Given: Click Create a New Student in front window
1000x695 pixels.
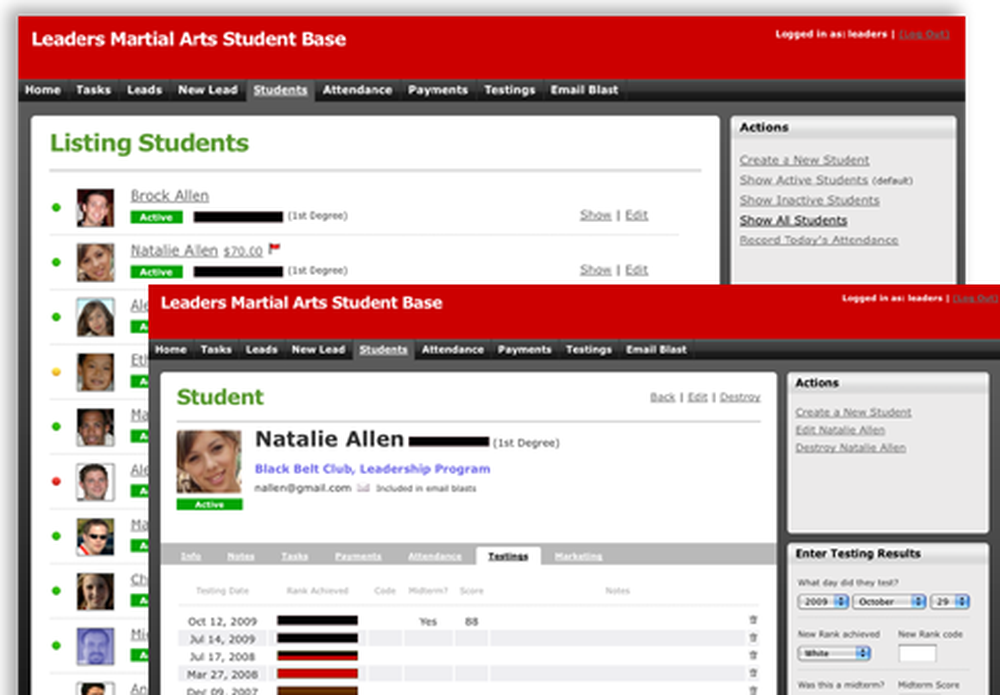Looking at the screenshot, I should pos(853,413).
